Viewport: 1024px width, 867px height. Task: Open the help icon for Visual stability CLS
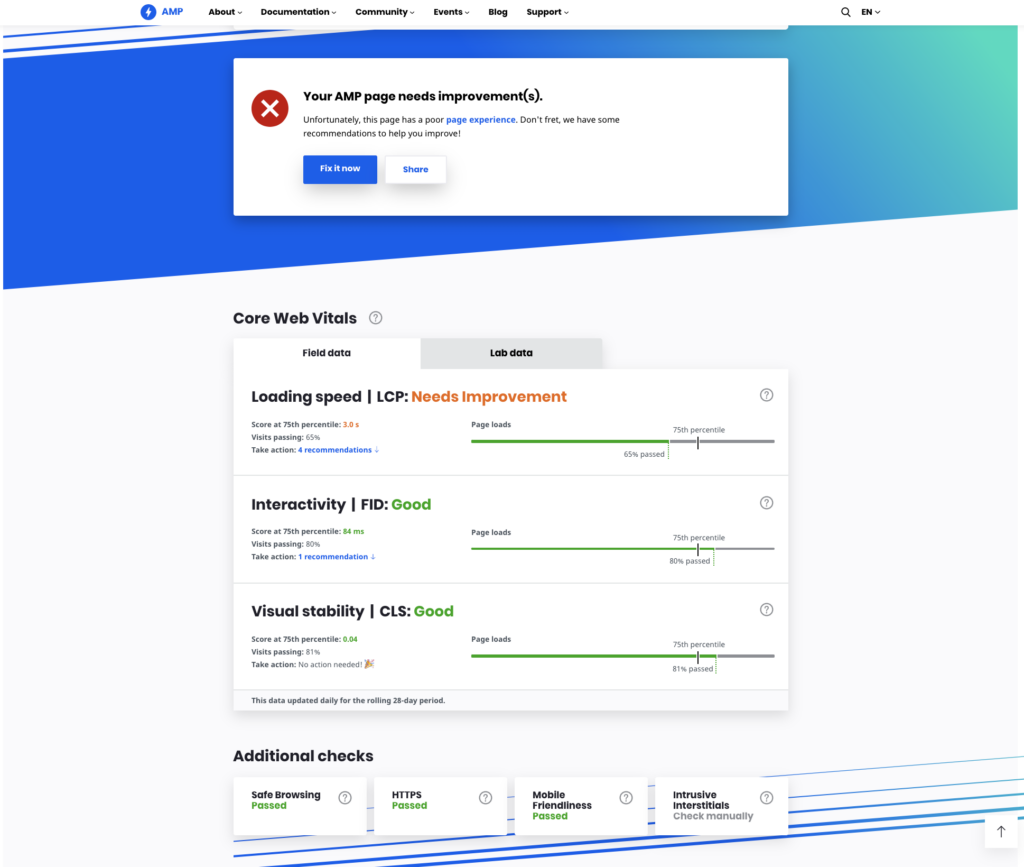tap(767, 610)
